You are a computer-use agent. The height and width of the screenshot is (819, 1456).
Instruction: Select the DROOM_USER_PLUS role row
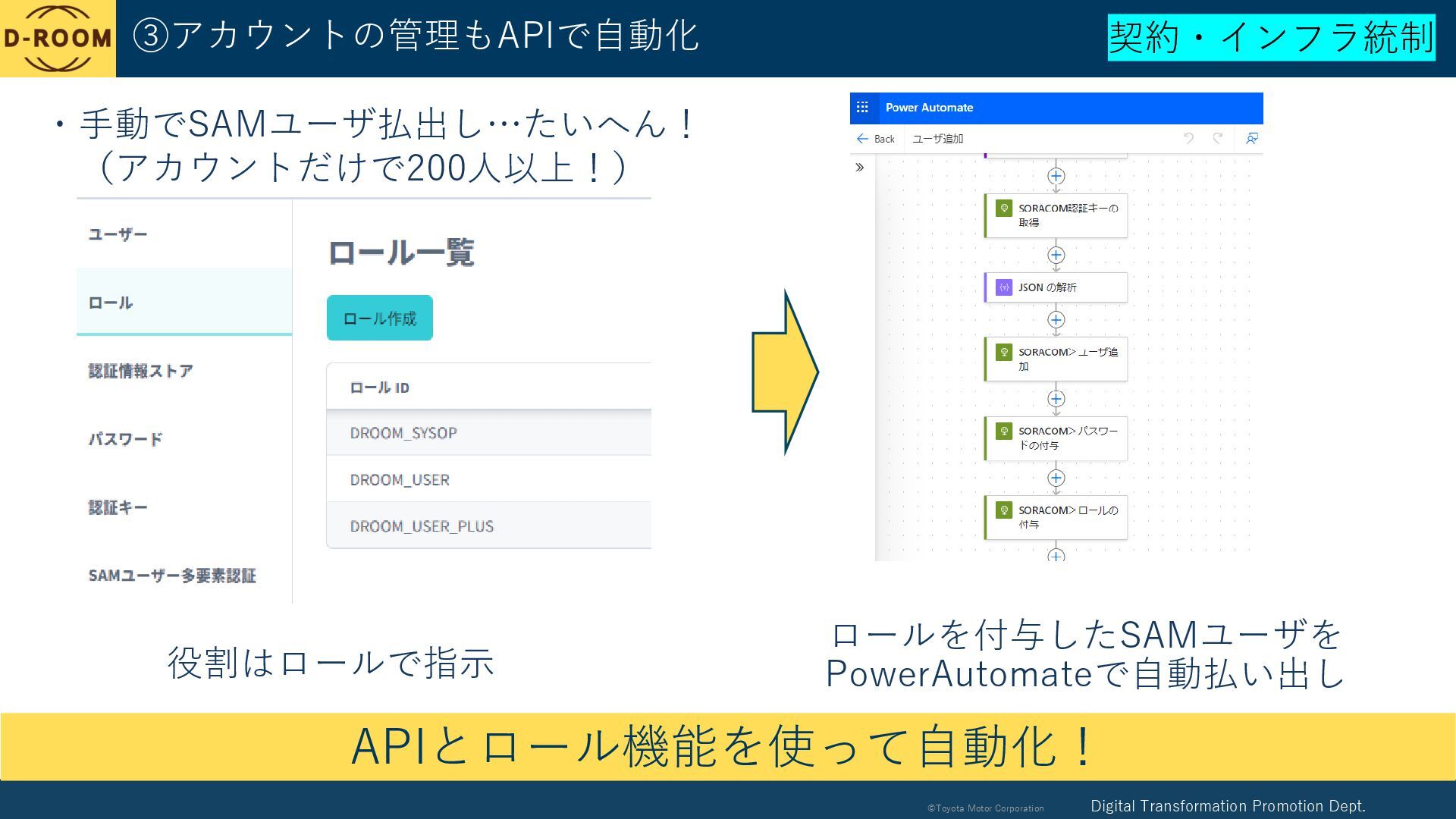(x=489, y=525)
